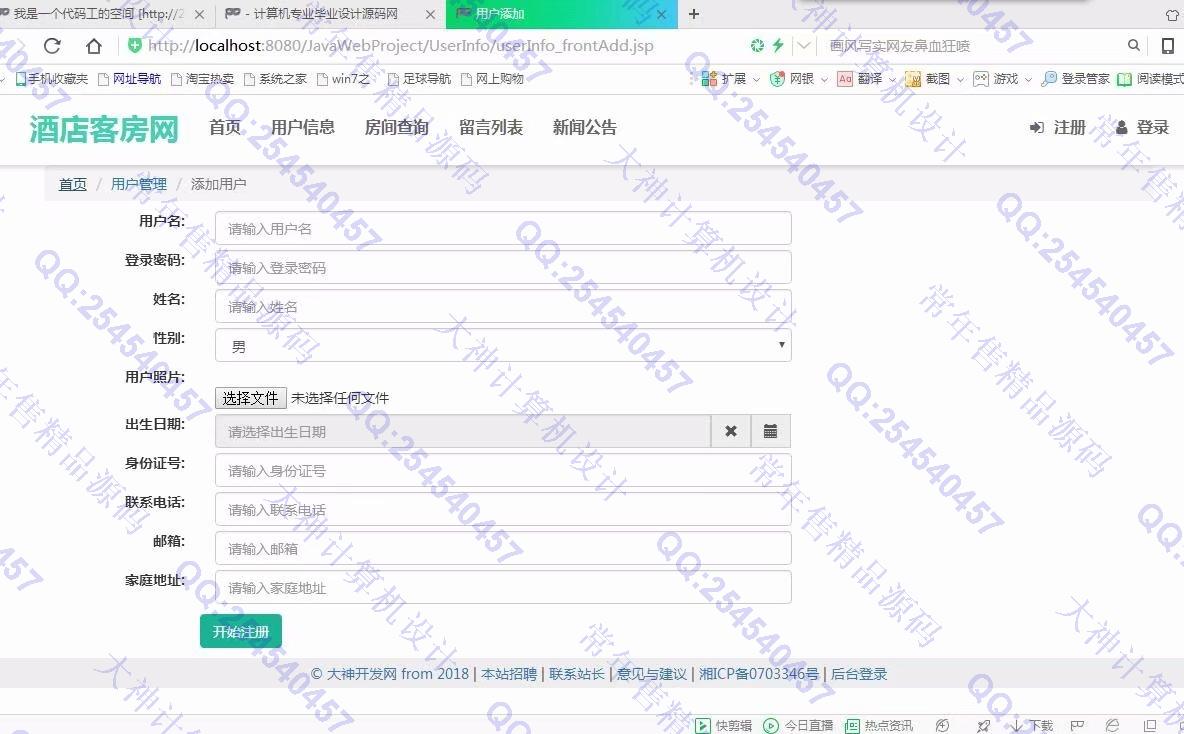Open the 手机收藏夹 bookmark
Image resolution: width=1184 pixels, height=734 pixels.
pyautogui.click(x=51, y=79)
